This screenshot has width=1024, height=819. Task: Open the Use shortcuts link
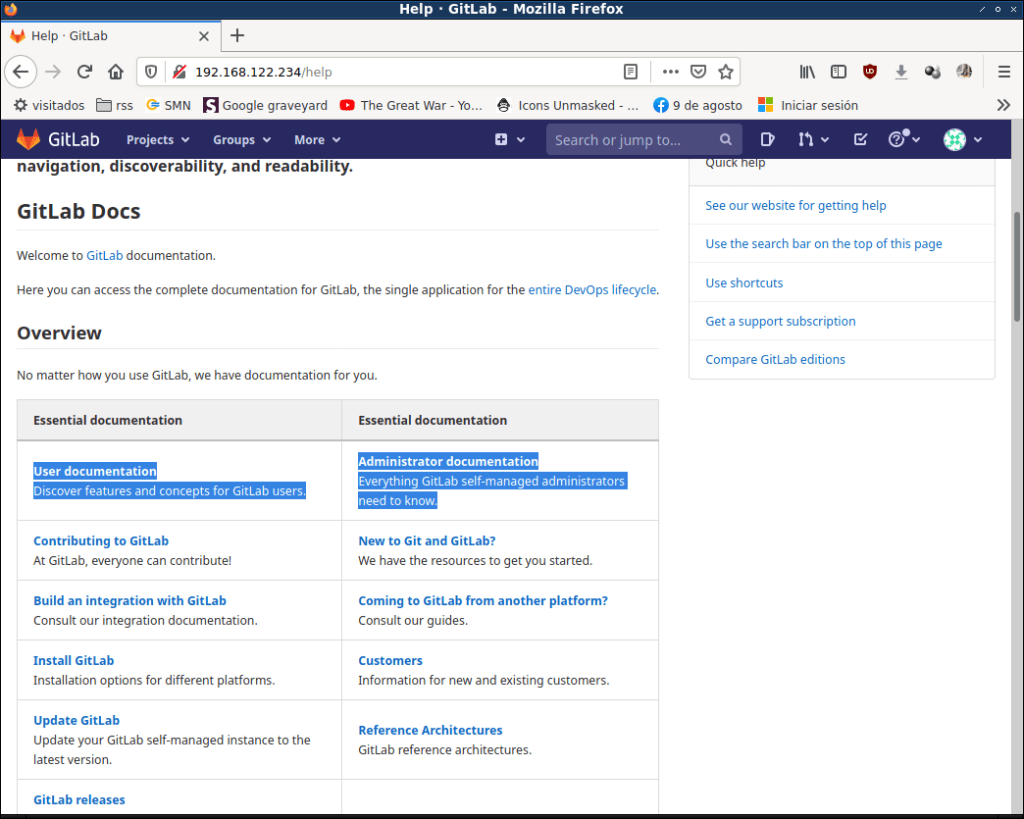click(744, 283)
